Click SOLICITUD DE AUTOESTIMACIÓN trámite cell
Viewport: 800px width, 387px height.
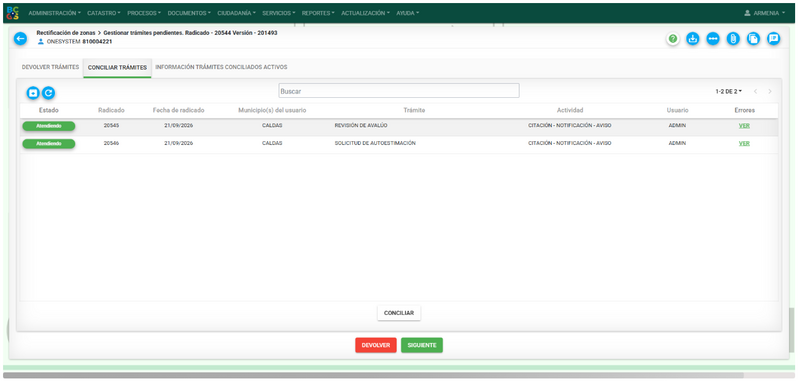375,143
